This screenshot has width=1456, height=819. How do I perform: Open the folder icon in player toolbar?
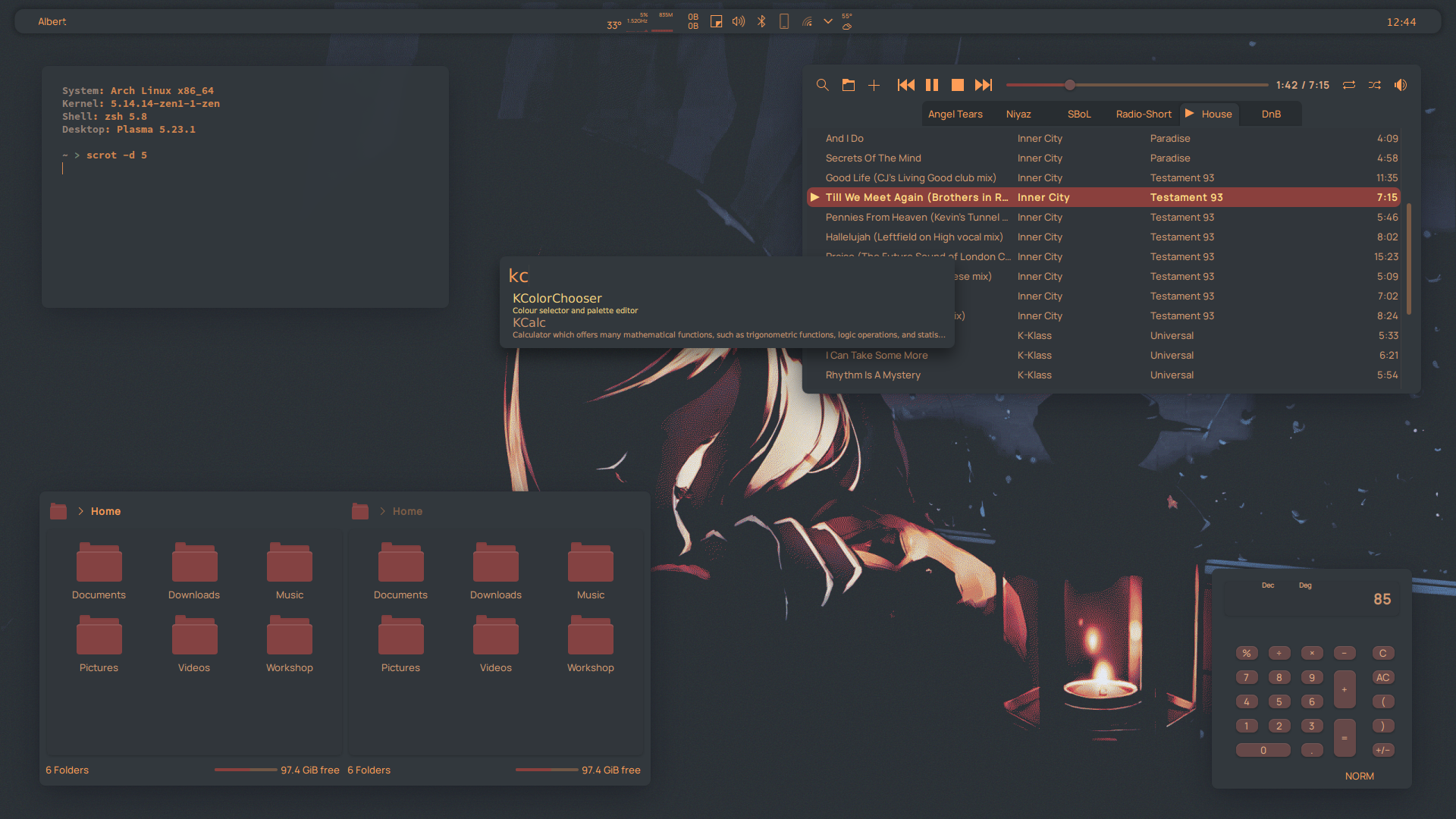(849, 85)
